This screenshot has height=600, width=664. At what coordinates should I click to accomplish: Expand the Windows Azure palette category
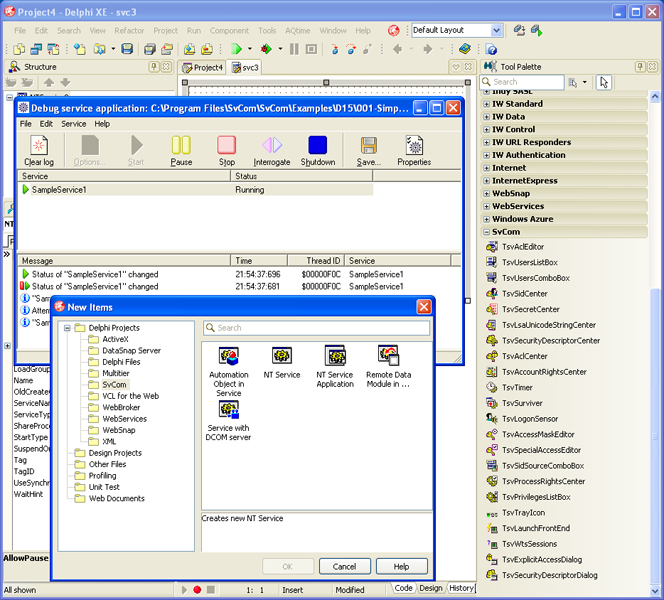tap(487, 219)
